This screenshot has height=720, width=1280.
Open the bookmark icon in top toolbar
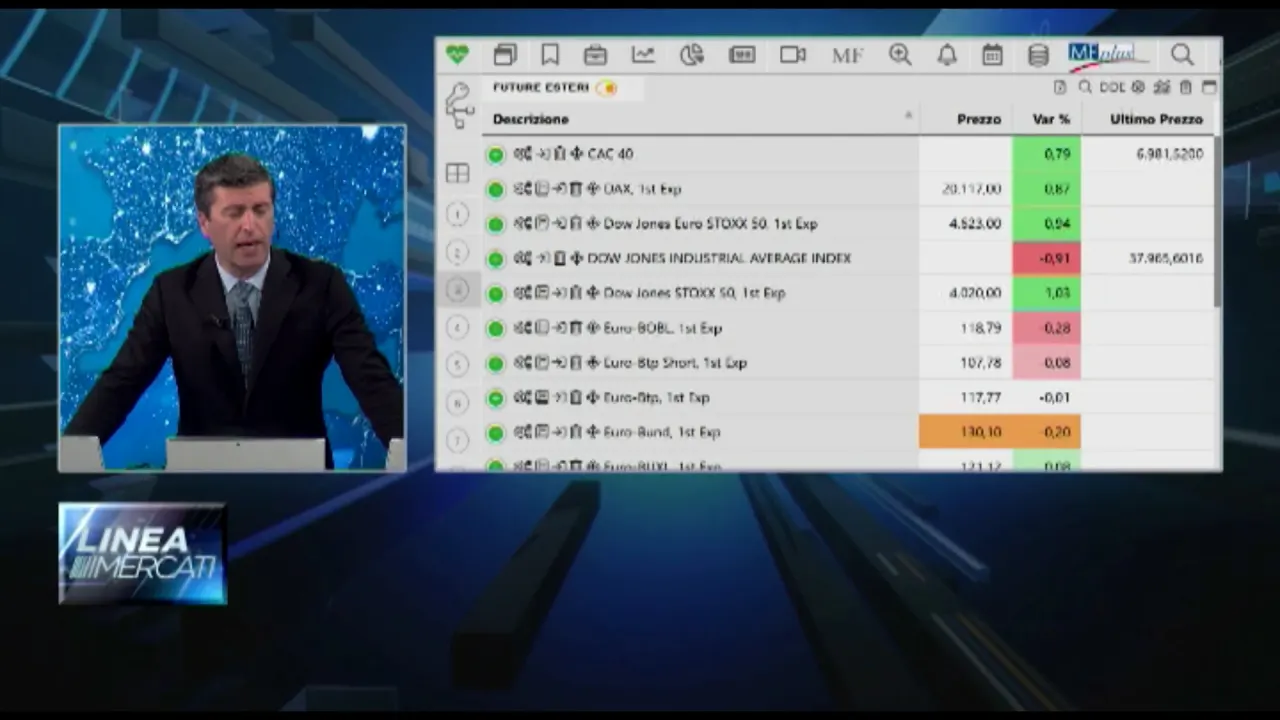pyautogui.click(x=550, y=55)
